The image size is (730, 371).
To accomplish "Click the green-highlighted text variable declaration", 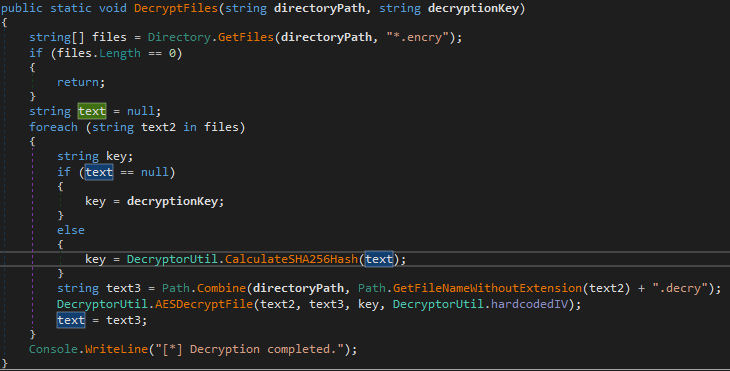I will (x=92, y=111).
